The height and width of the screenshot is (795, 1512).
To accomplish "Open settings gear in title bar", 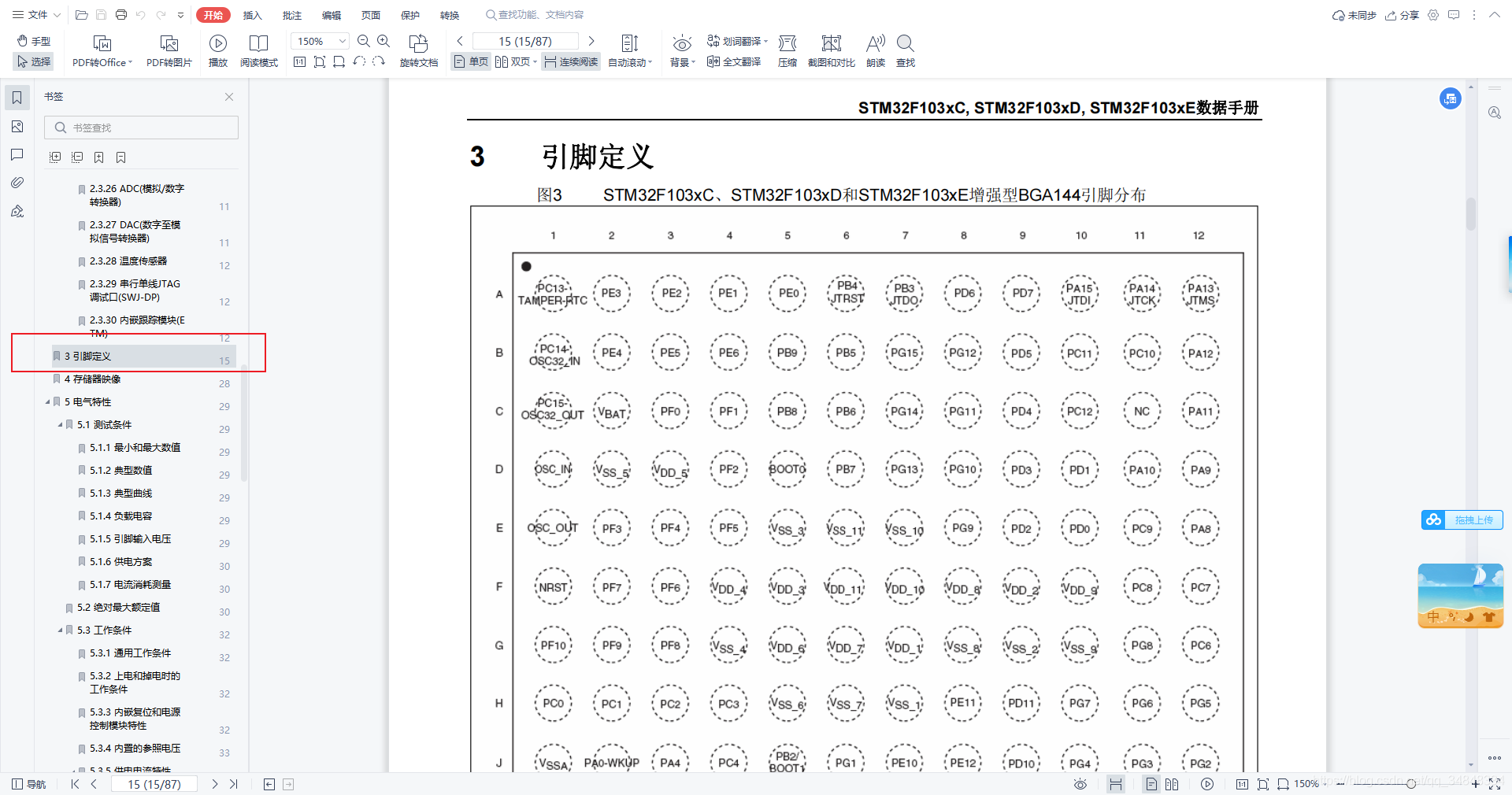I will pos(1433,15).
